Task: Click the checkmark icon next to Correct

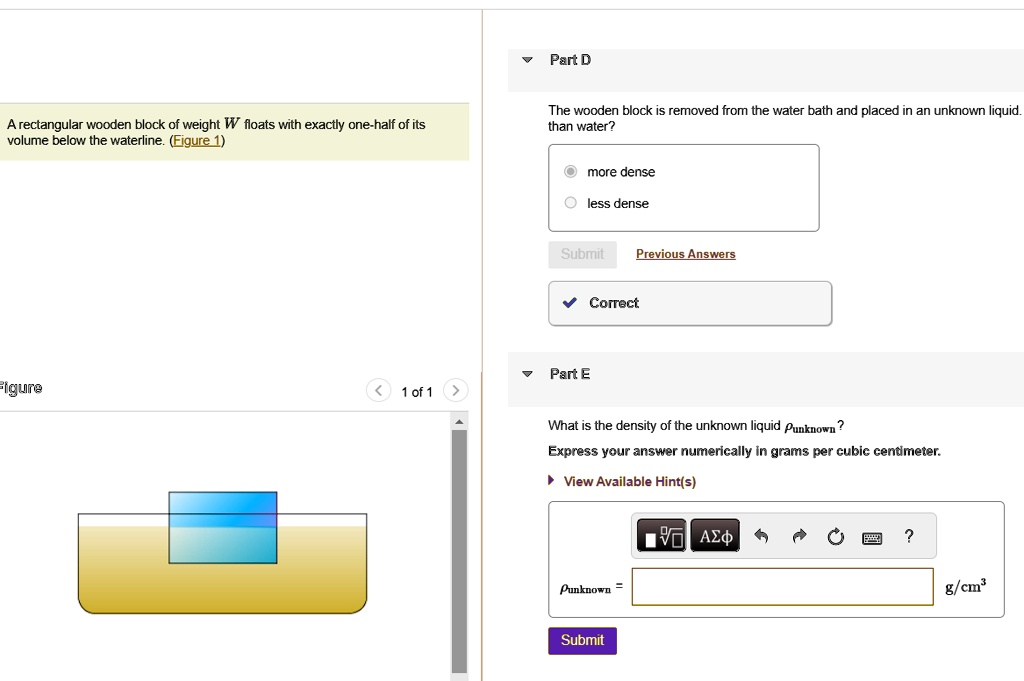Action: (x=571, y=302)
